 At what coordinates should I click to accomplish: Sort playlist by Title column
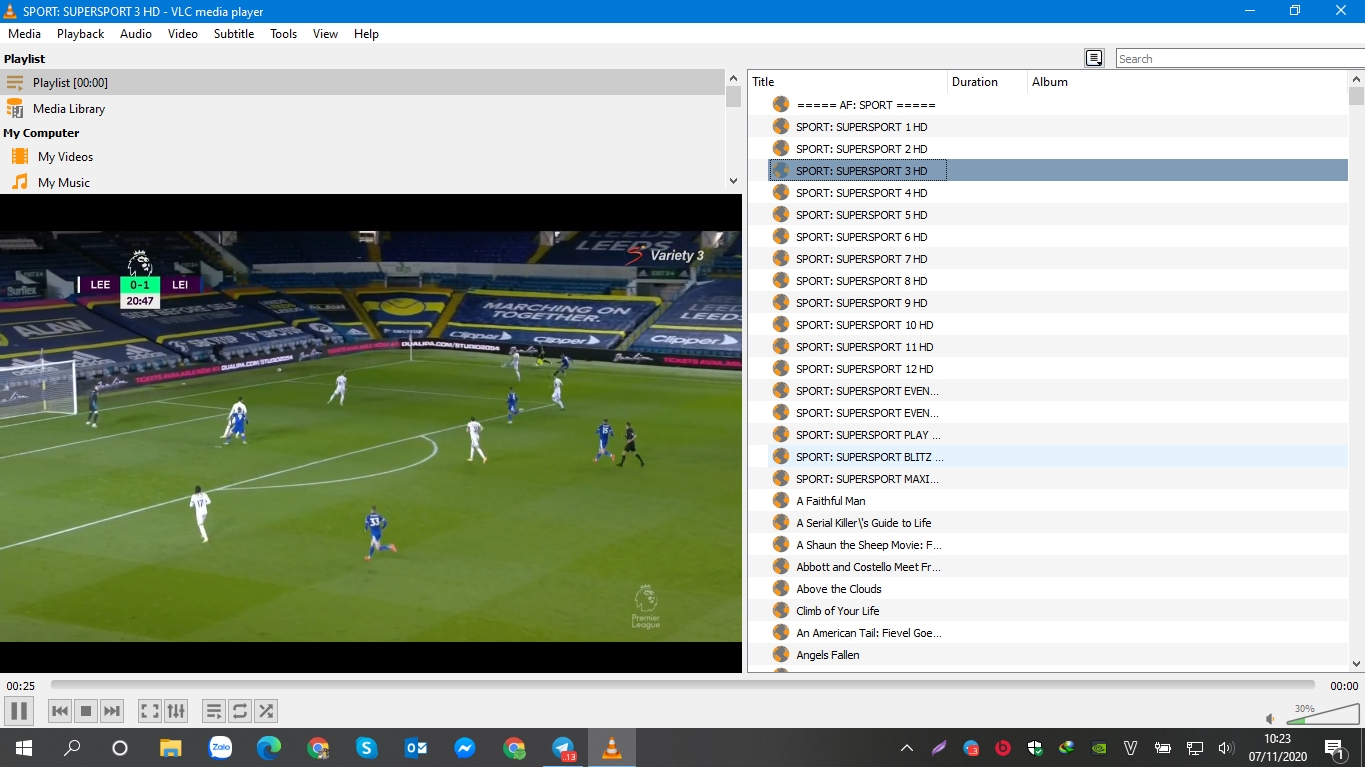(x=847, y=82)
